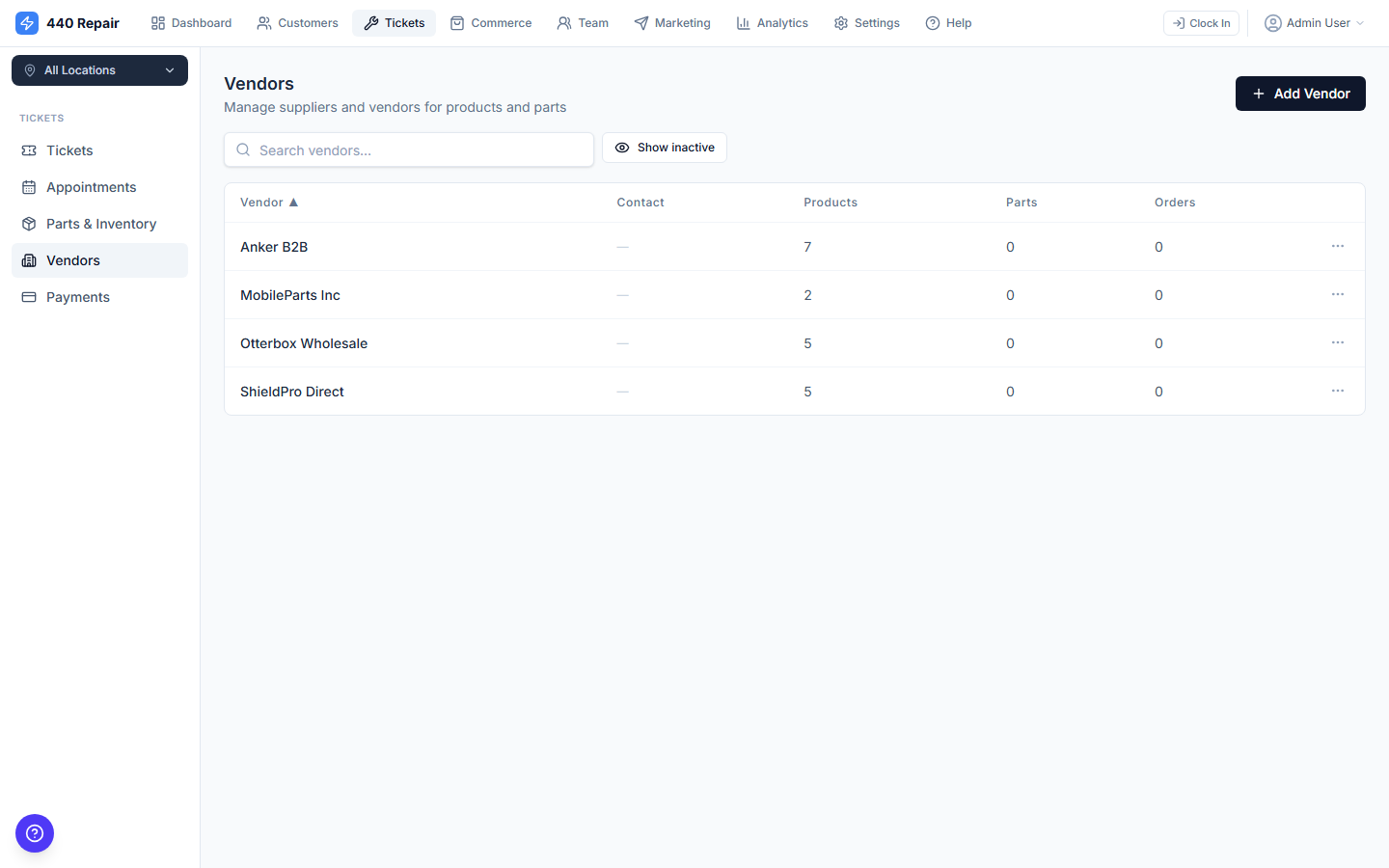Image resolution: width=1389 pixels, height=868 pixels.
Task: Click the 440 Repair lightning logo
Action: [x=27, y=22]
